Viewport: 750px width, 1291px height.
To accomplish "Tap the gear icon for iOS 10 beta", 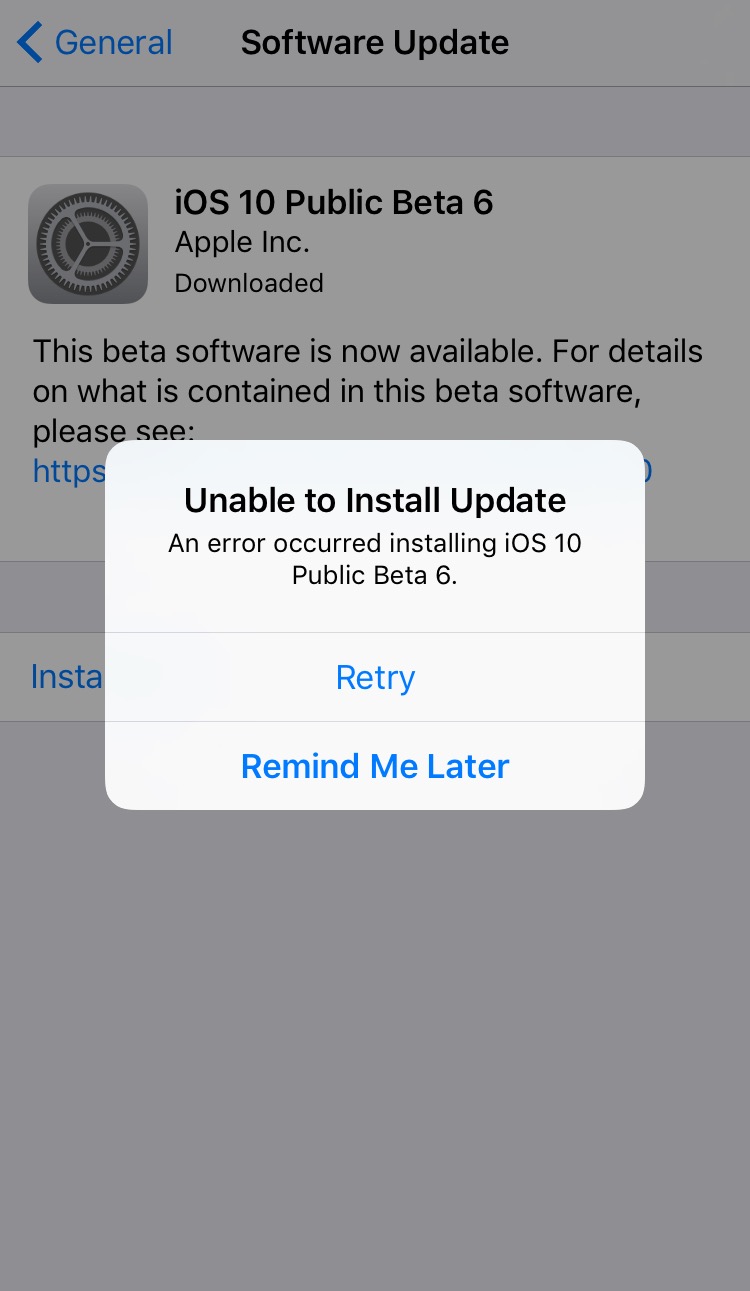I will [x=88, y=243].
